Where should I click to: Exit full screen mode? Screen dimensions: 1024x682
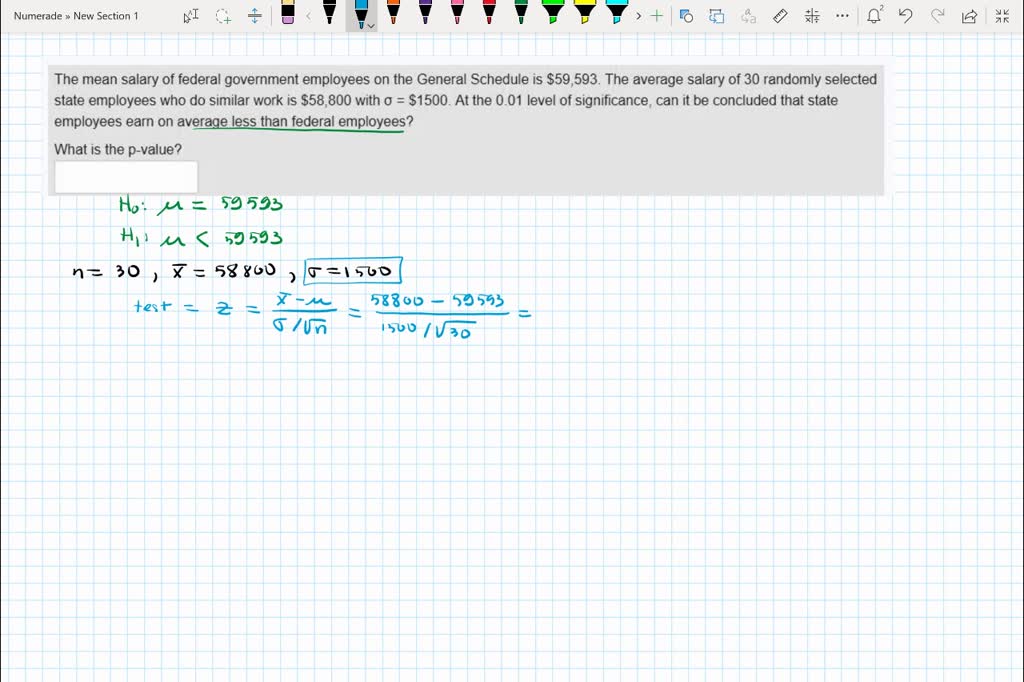[1002, 16]
